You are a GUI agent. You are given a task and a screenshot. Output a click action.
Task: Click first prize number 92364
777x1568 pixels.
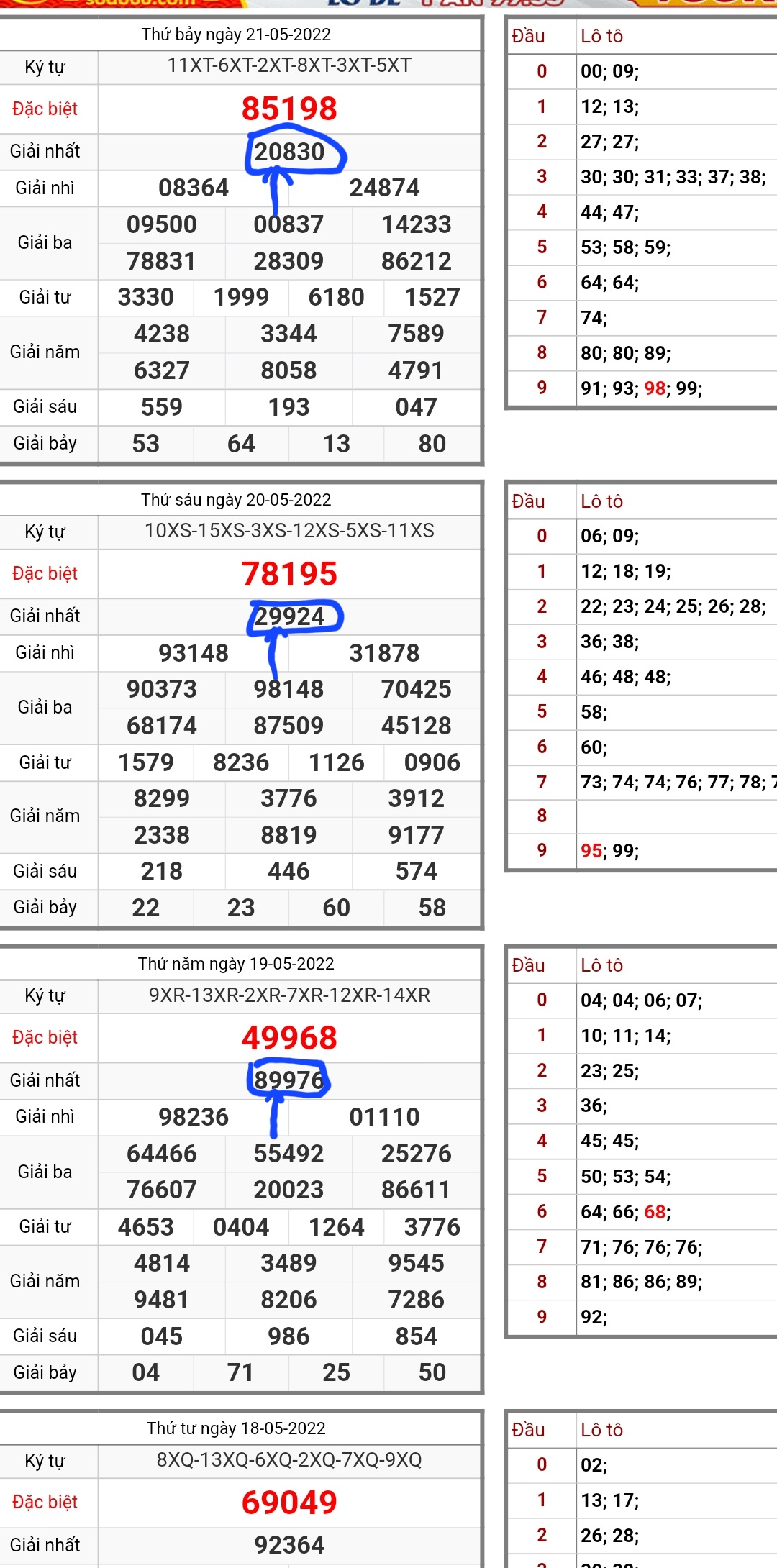pos(289,1545)
